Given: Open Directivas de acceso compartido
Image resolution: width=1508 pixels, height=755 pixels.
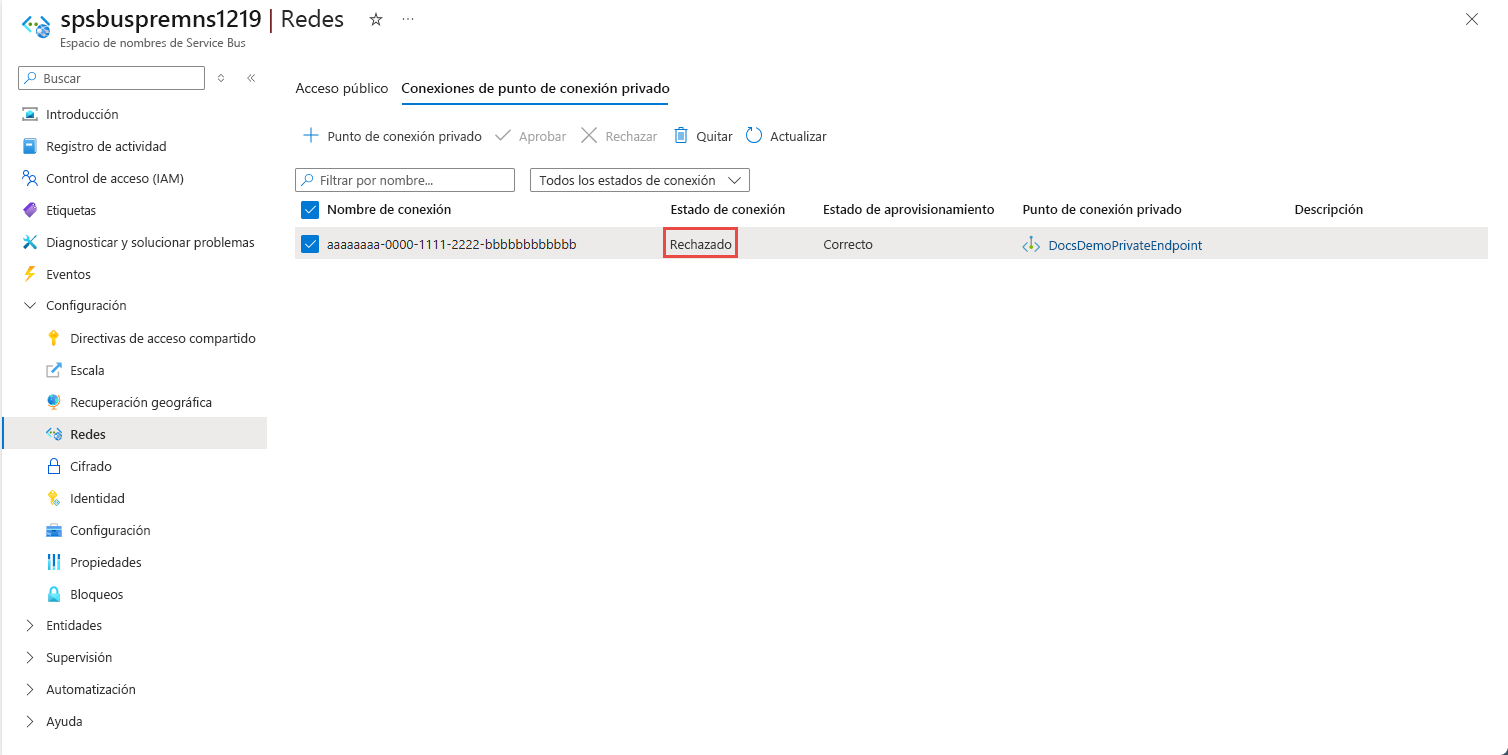Looking at the screenshot, I should point(163,338).
